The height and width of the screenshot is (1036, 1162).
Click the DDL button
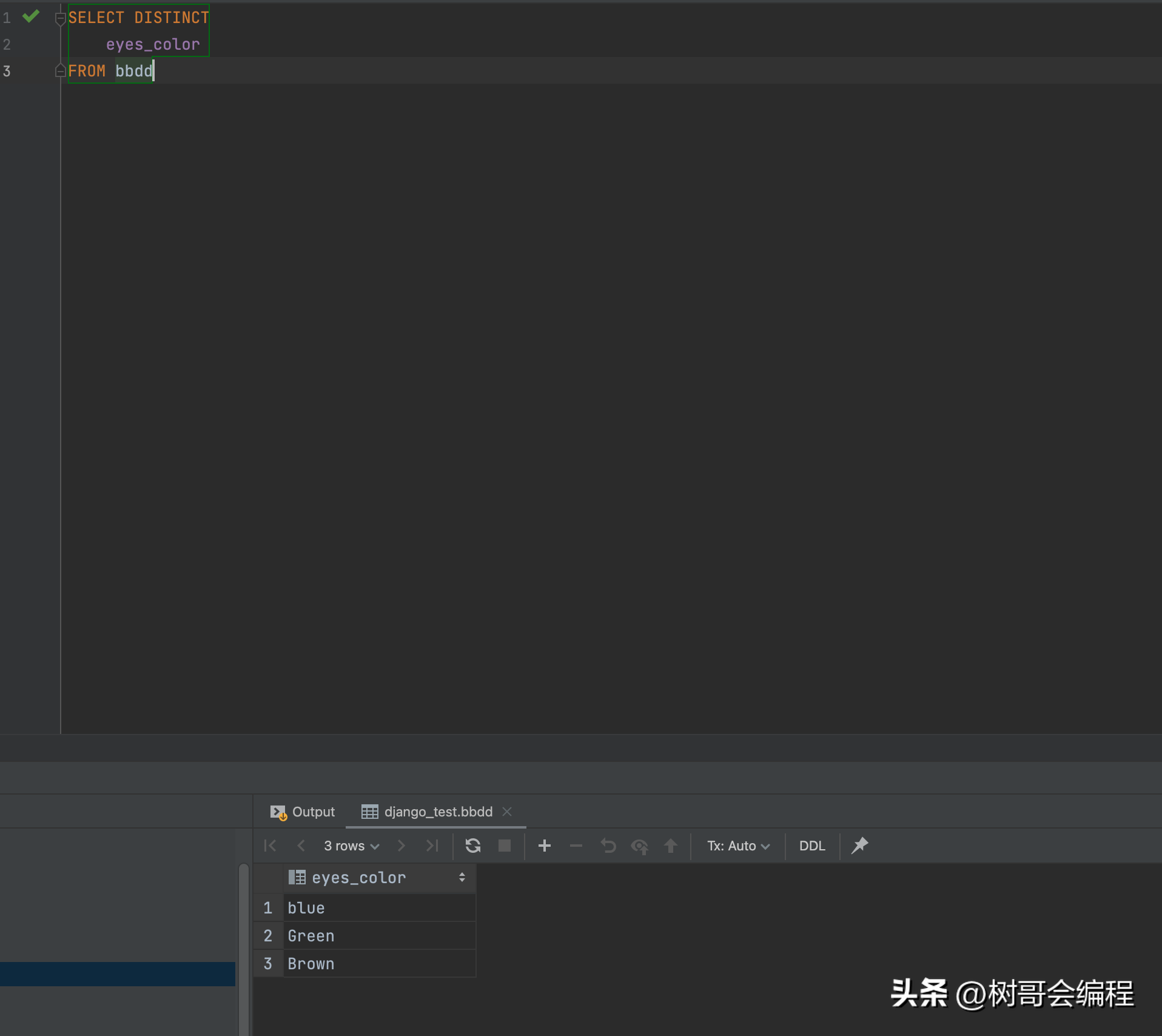pyautogui.click(x=812, y=846)
